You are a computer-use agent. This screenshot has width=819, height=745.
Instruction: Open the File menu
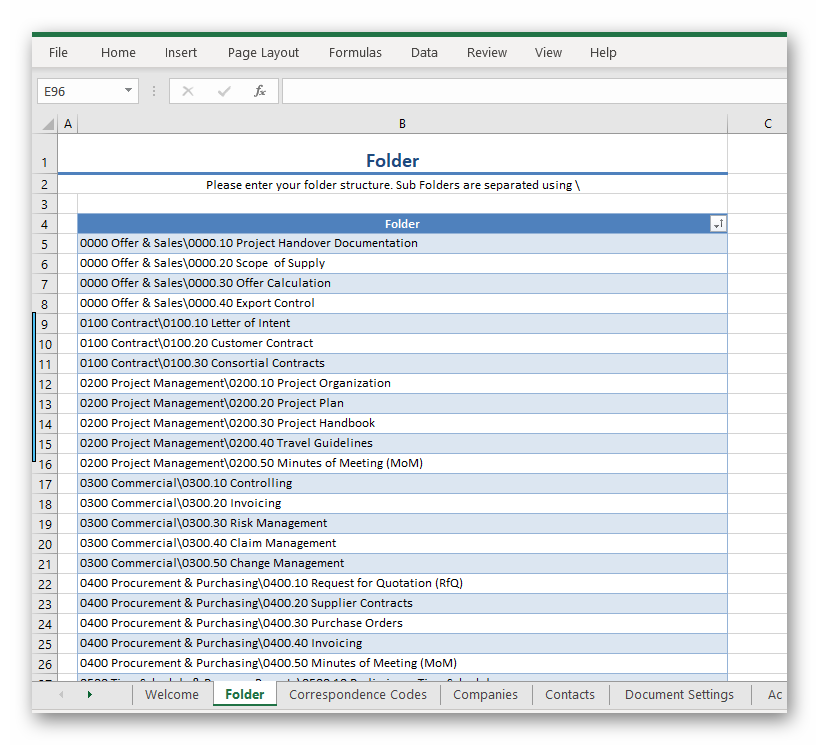coord(58,52)
